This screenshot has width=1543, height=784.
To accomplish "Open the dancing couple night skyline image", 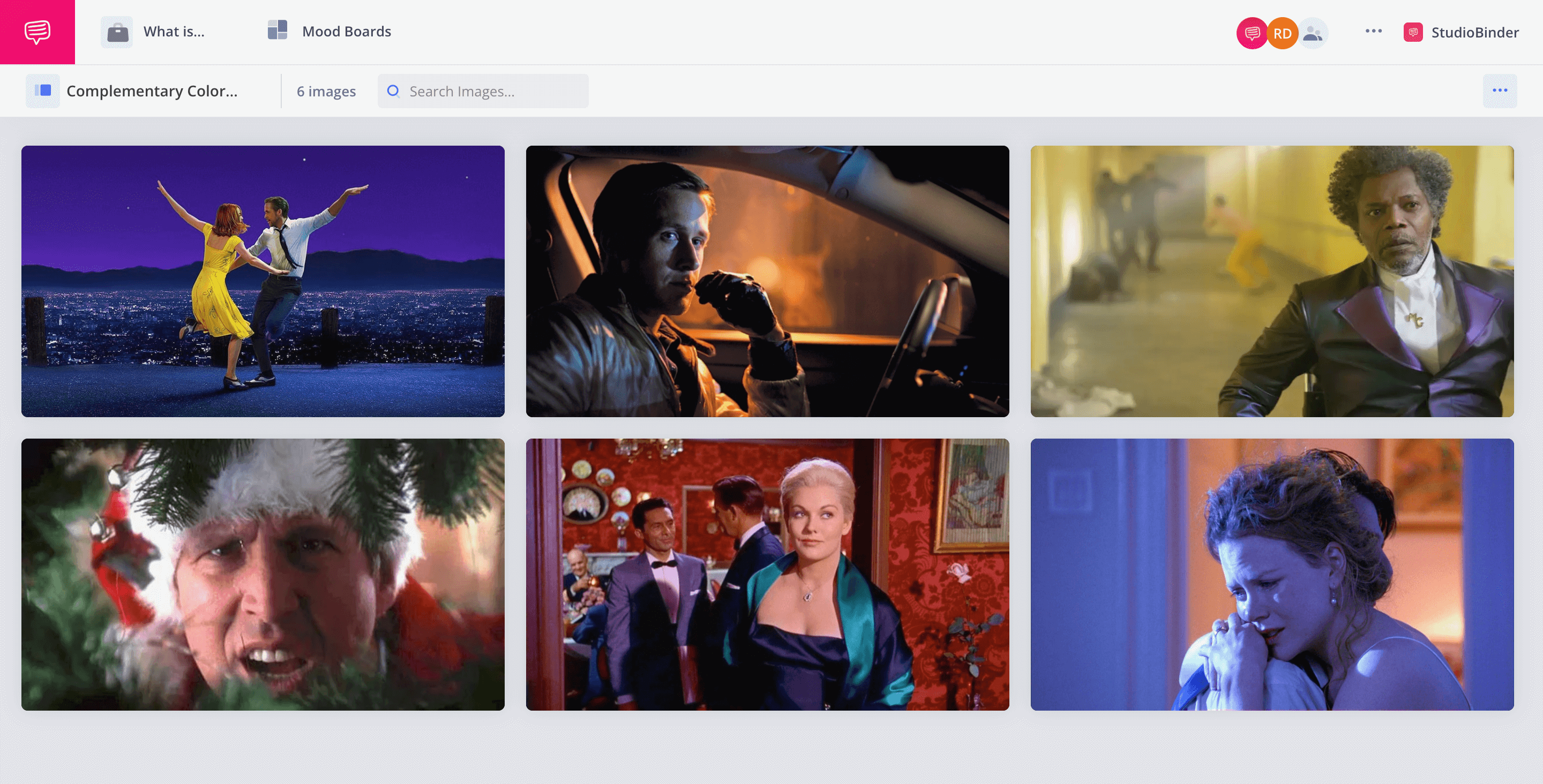I will pos(263,282).
